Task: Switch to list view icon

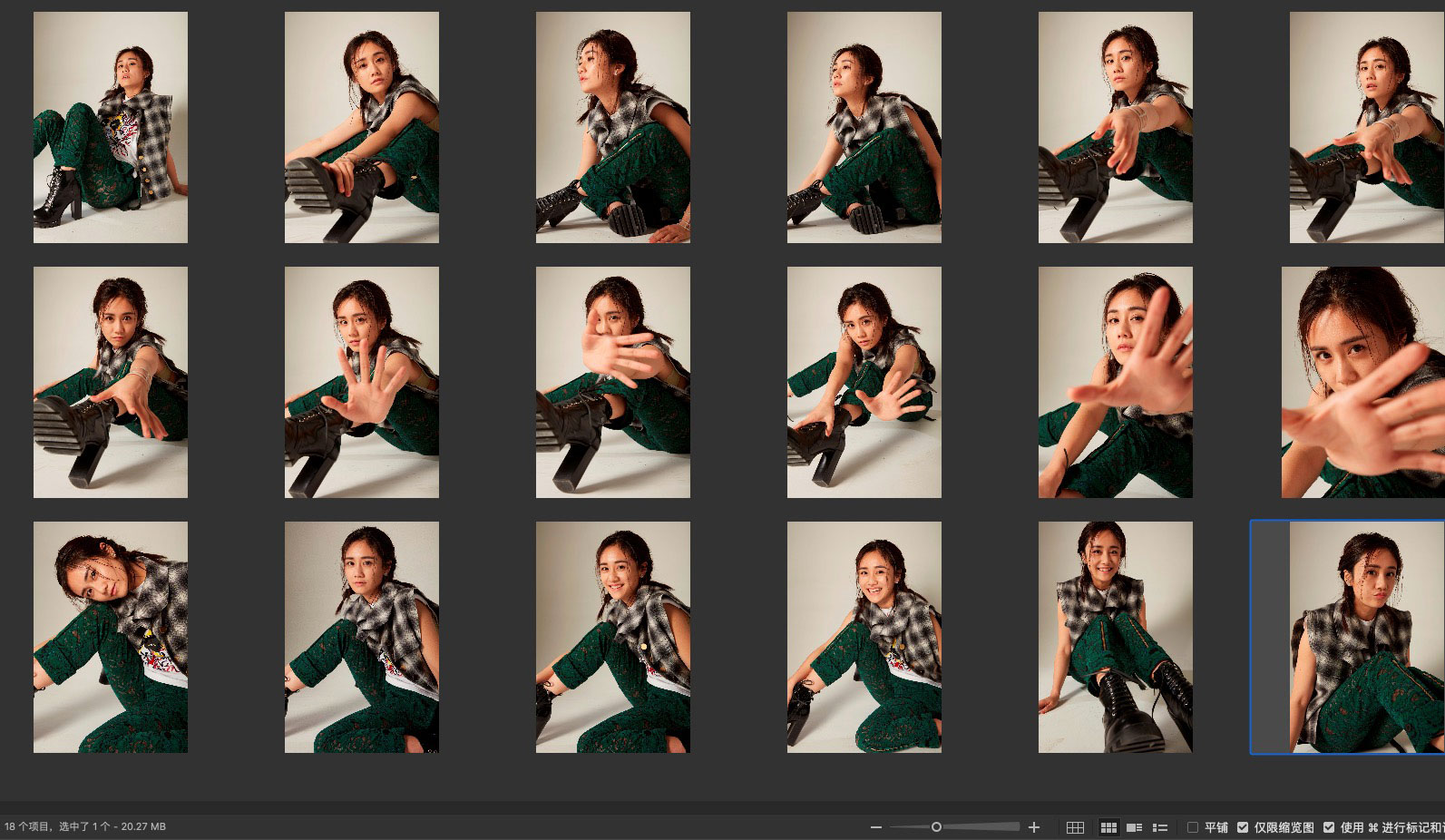Action: [x=1159, y=827]
